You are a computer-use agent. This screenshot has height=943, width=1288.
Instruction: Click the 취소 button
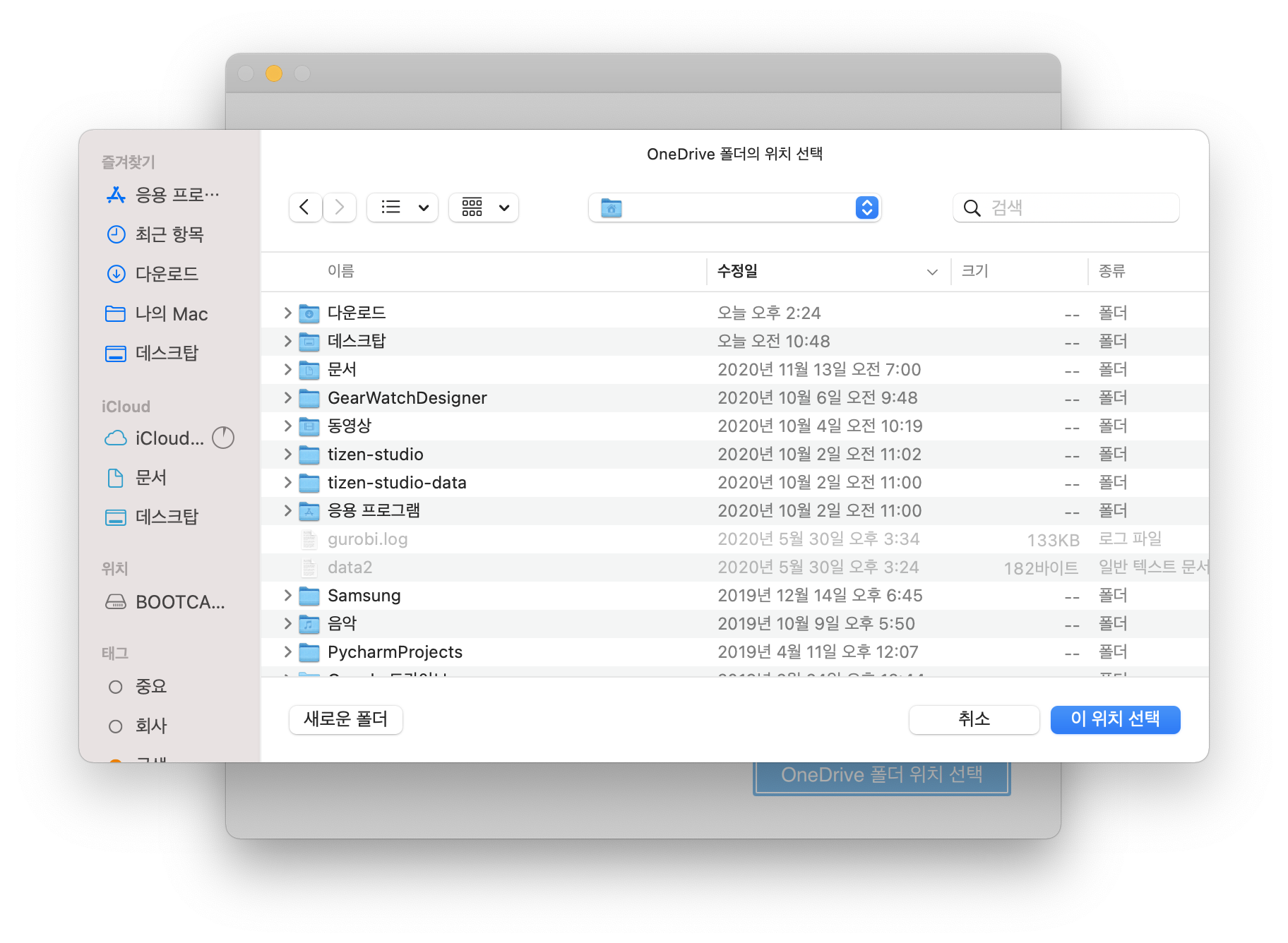click(x=974, y=719)
